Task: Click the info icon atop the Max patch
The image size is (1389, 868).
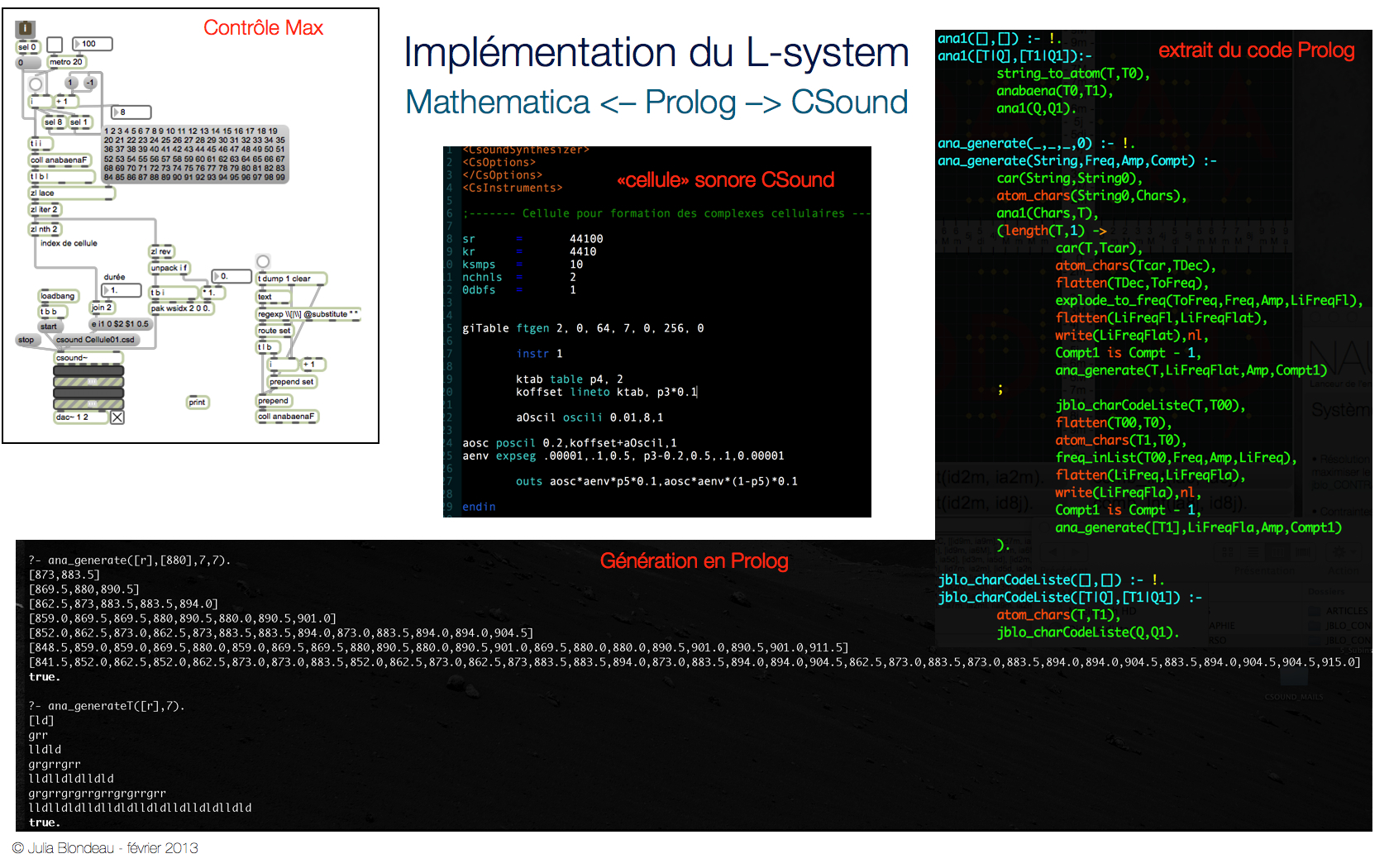Action: 25,28
